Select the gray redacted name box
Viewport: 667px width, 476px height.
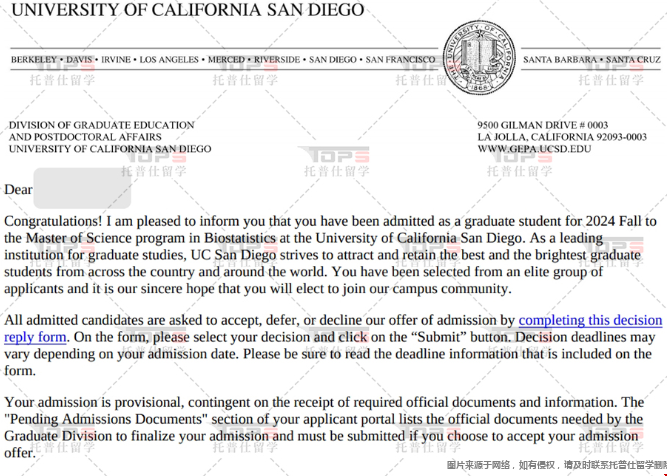click(x=82, y=188)
